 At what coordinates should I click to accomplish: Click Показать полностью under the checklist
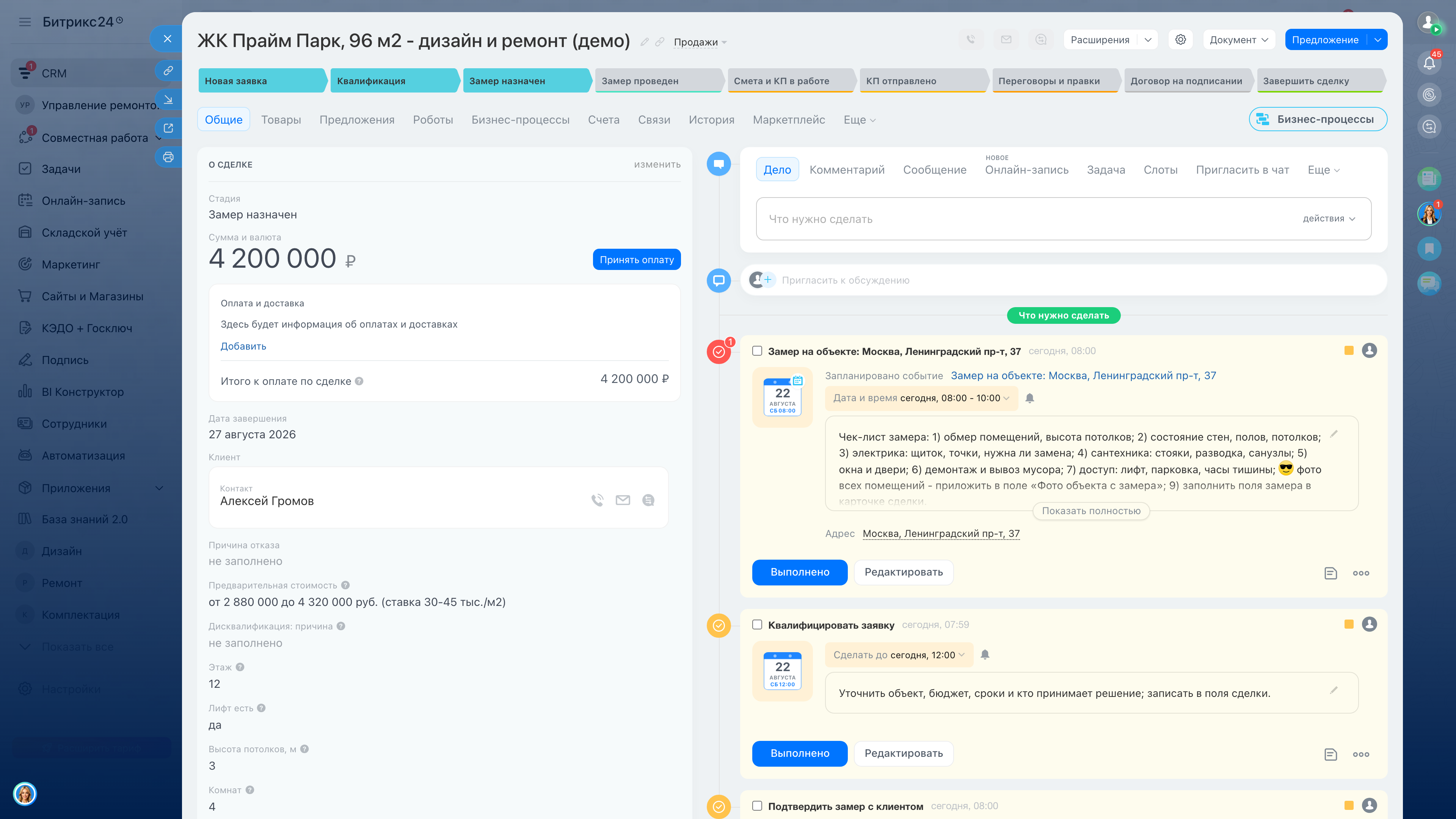[1091, 511]
